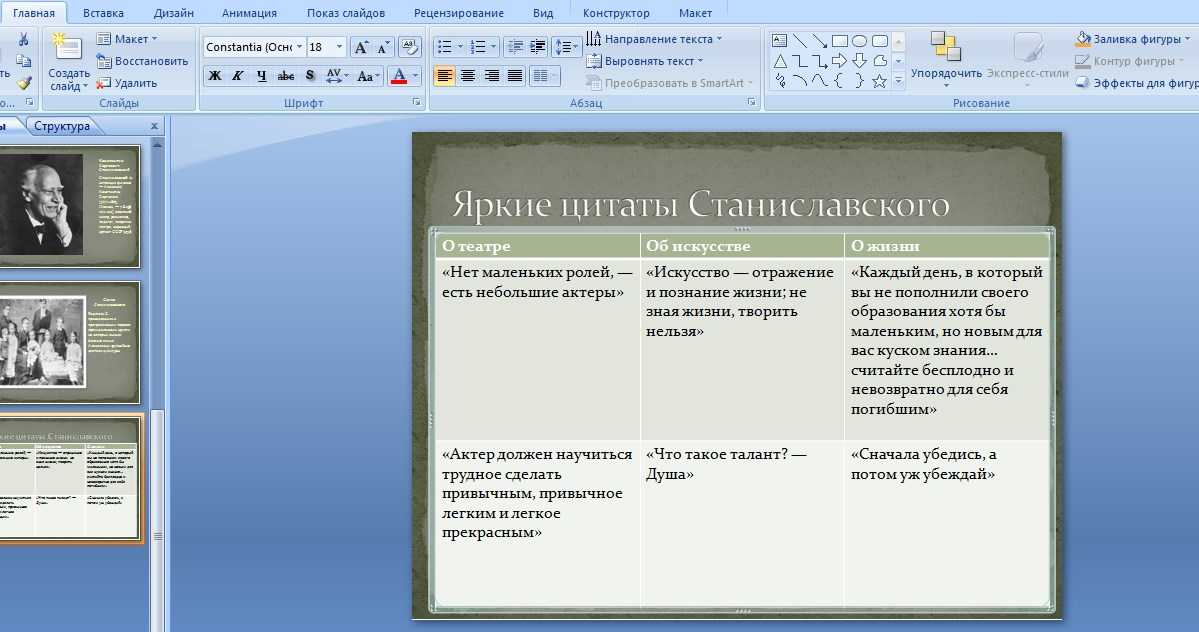Click the Format Painter brush icon
The width and height of the screenshot is (1199, 632).
24,82
